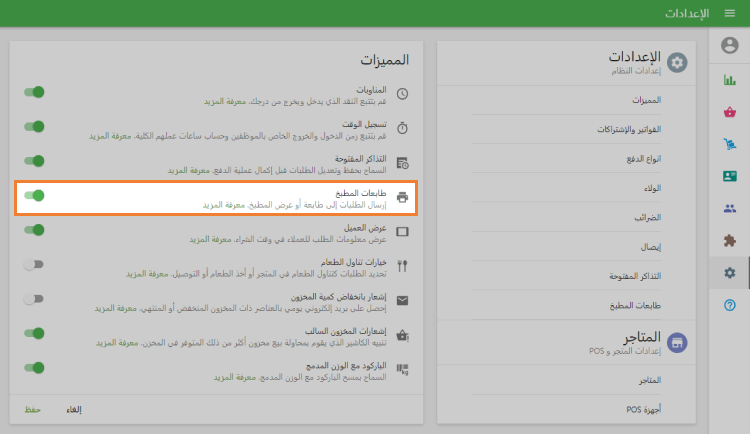Click the الإعدادات title in the green header
This screenshot has width=750, height=434.
[x=687, y=13]
